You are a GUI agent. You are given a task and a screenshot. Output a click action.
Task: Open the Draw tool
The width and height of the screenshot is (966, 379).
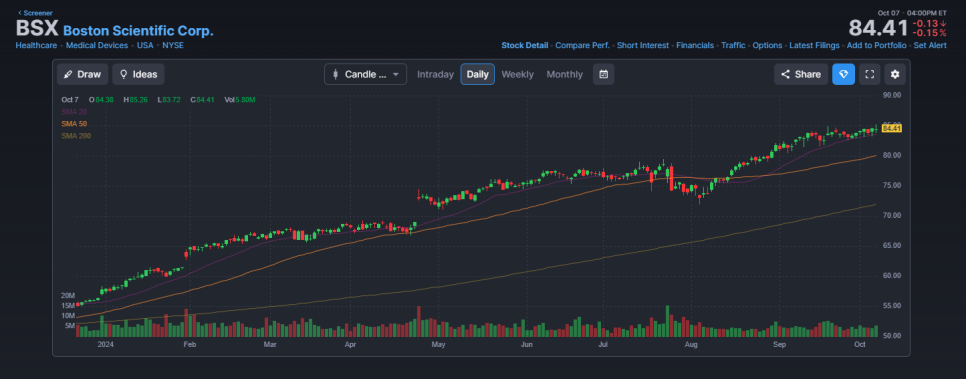pyautogui.click(x=83, y=75)
